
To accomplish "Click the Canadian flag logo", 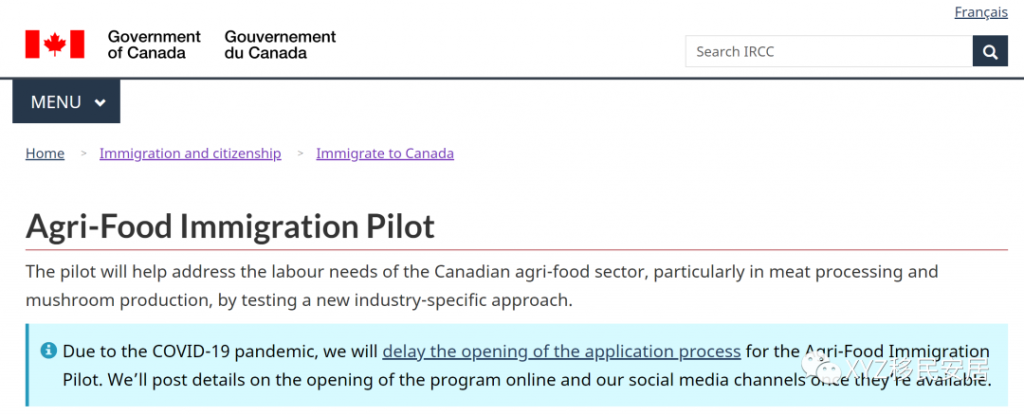I will pos(55,44).
